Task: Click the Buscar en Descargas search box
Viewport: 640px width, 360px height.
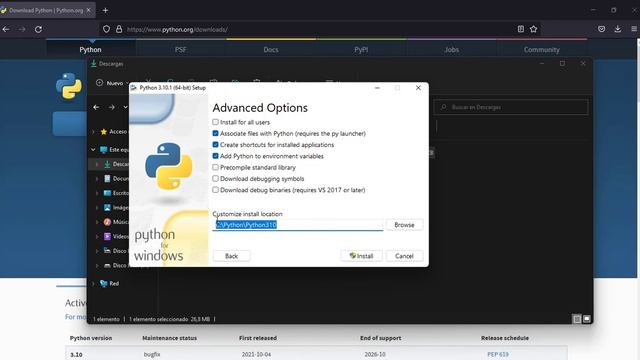Action: point(511,107)
